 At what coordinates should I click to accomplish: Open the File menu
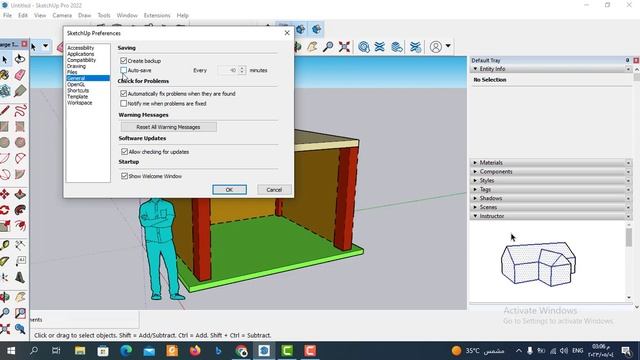[x=7, y=15]
